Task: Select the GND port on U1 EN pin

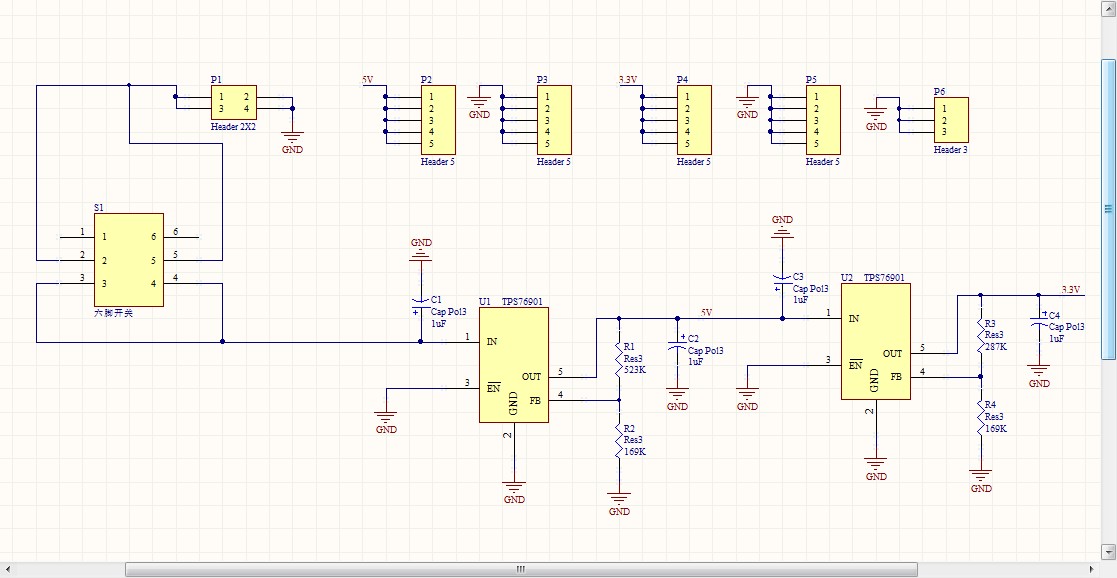Action: coord(385,422)
